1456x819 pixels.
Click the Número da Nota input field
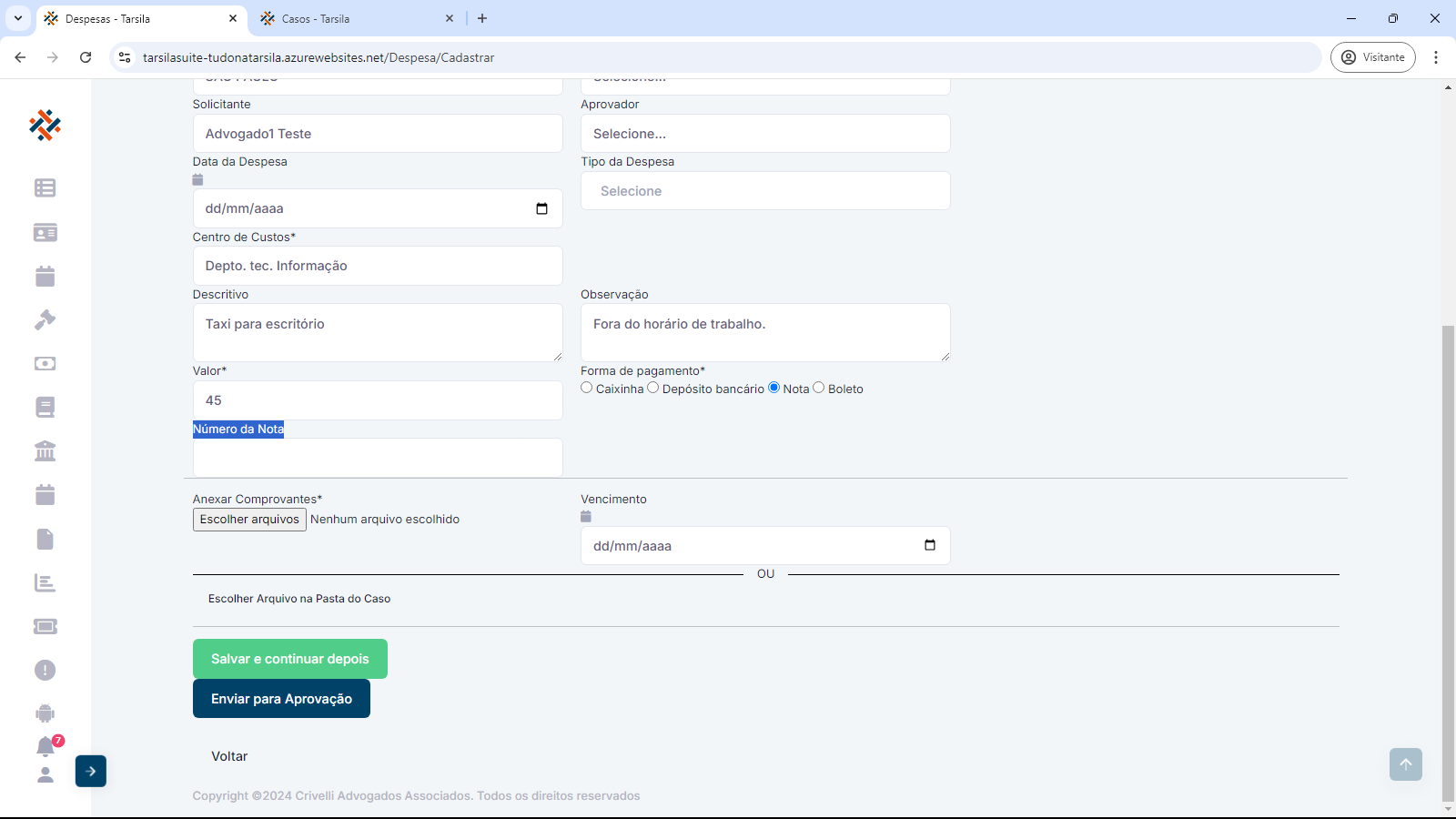(x=378, y=458)
